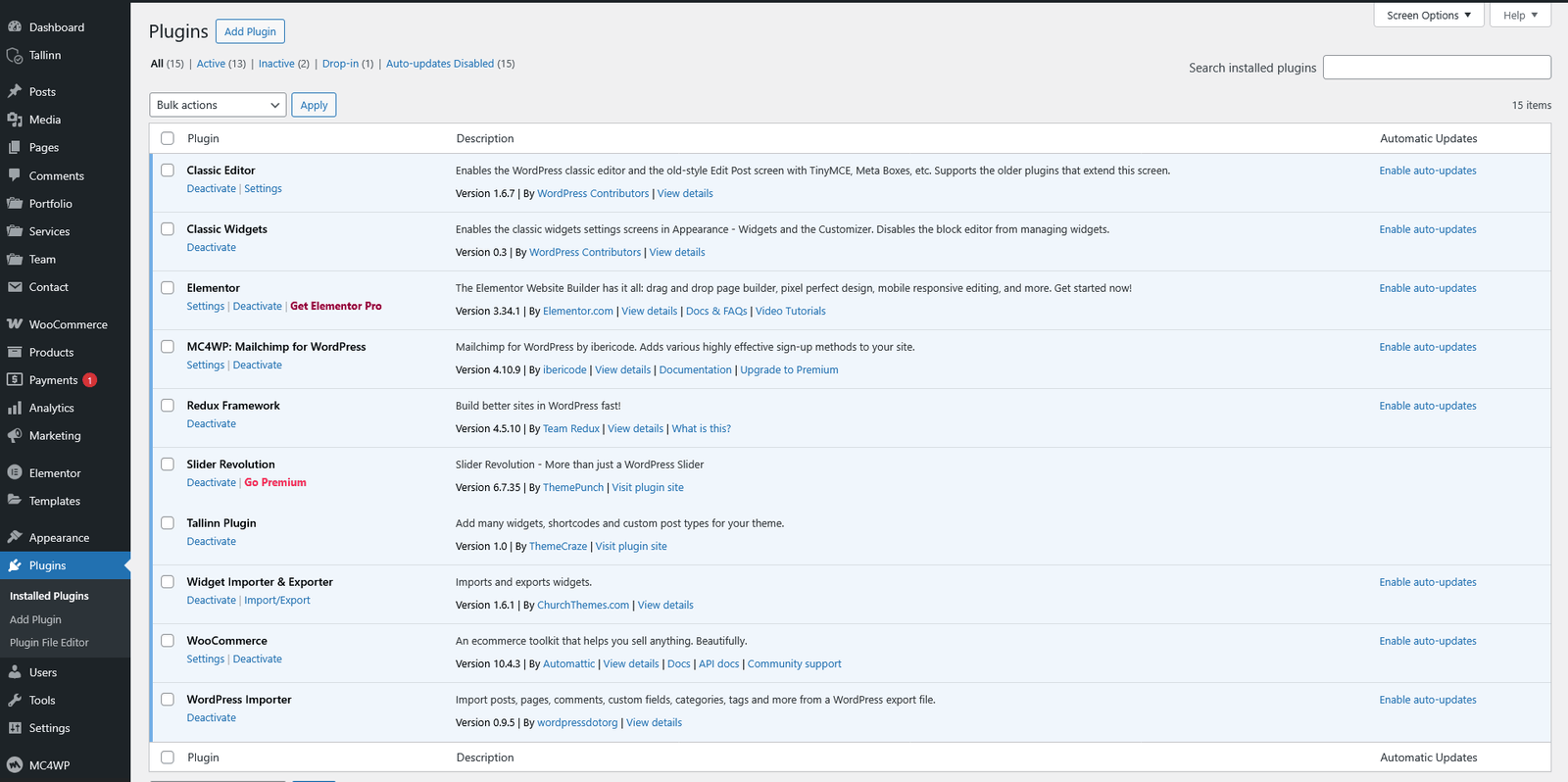Click the Posts pushpin icon
The width and height of the screenshot is (1568, 782).
point(15,91)
